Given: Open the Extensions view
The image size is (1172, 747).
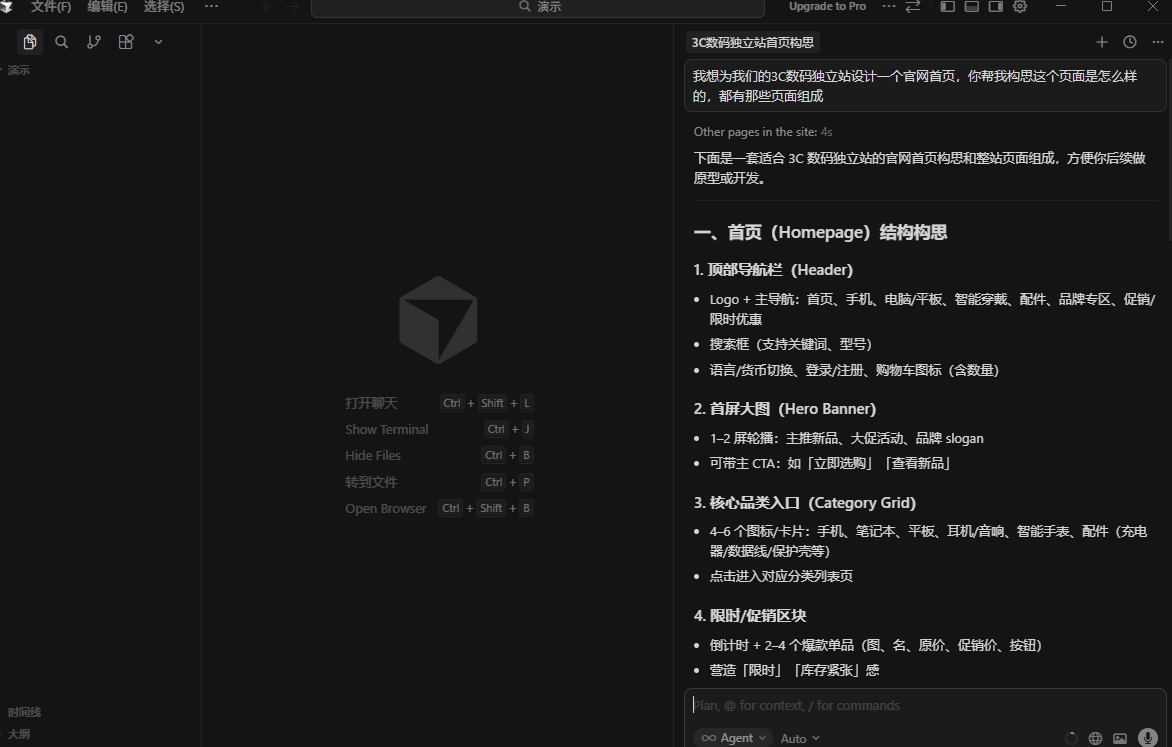Looking at the screenshot, I should pos(126,42).
